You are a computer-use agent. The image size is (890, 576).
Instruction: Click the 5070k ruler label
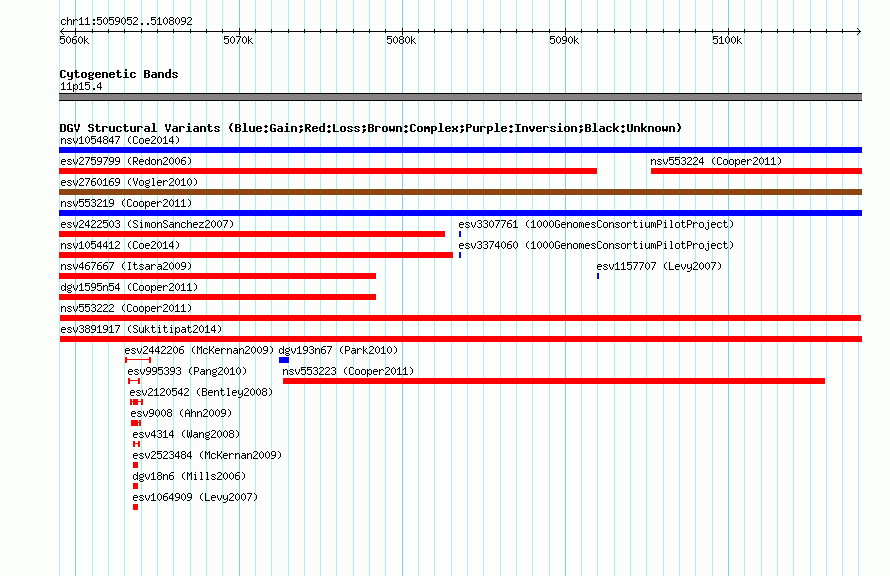coord(238,40)
